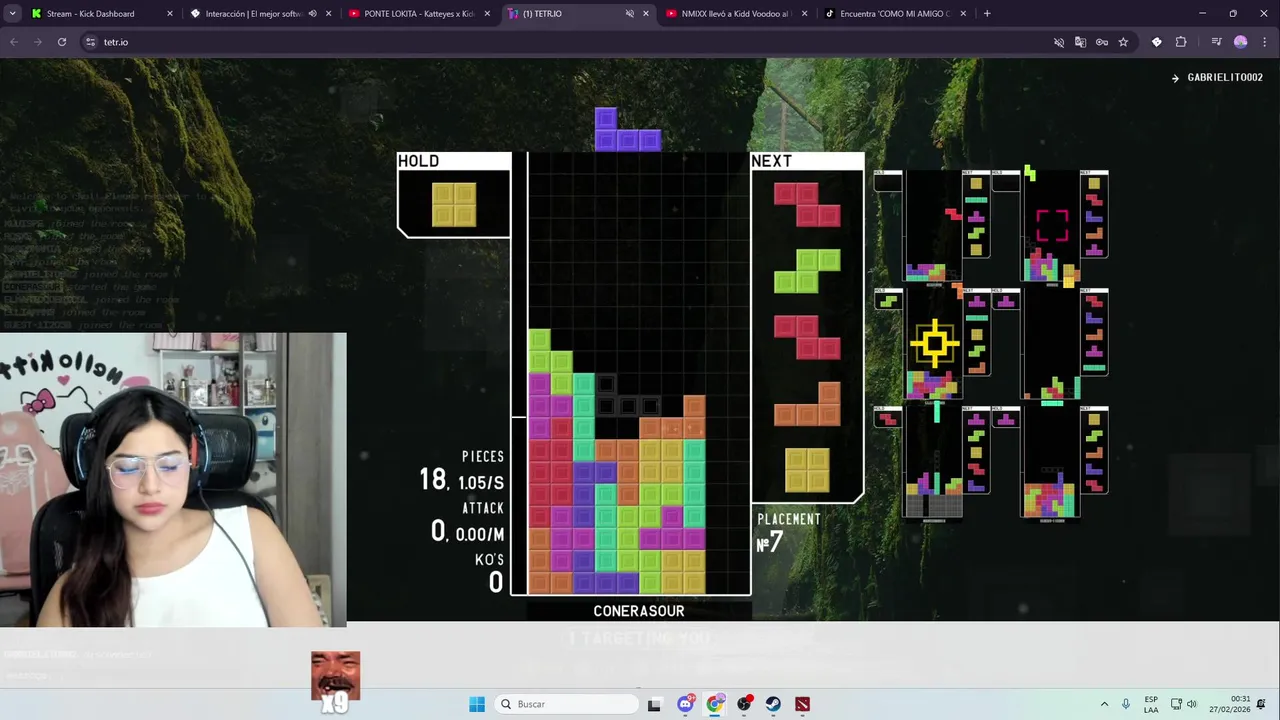1280x720 pixels.
Task: Open the extensions puzzle menu
Action: [x=1181, y=42]
